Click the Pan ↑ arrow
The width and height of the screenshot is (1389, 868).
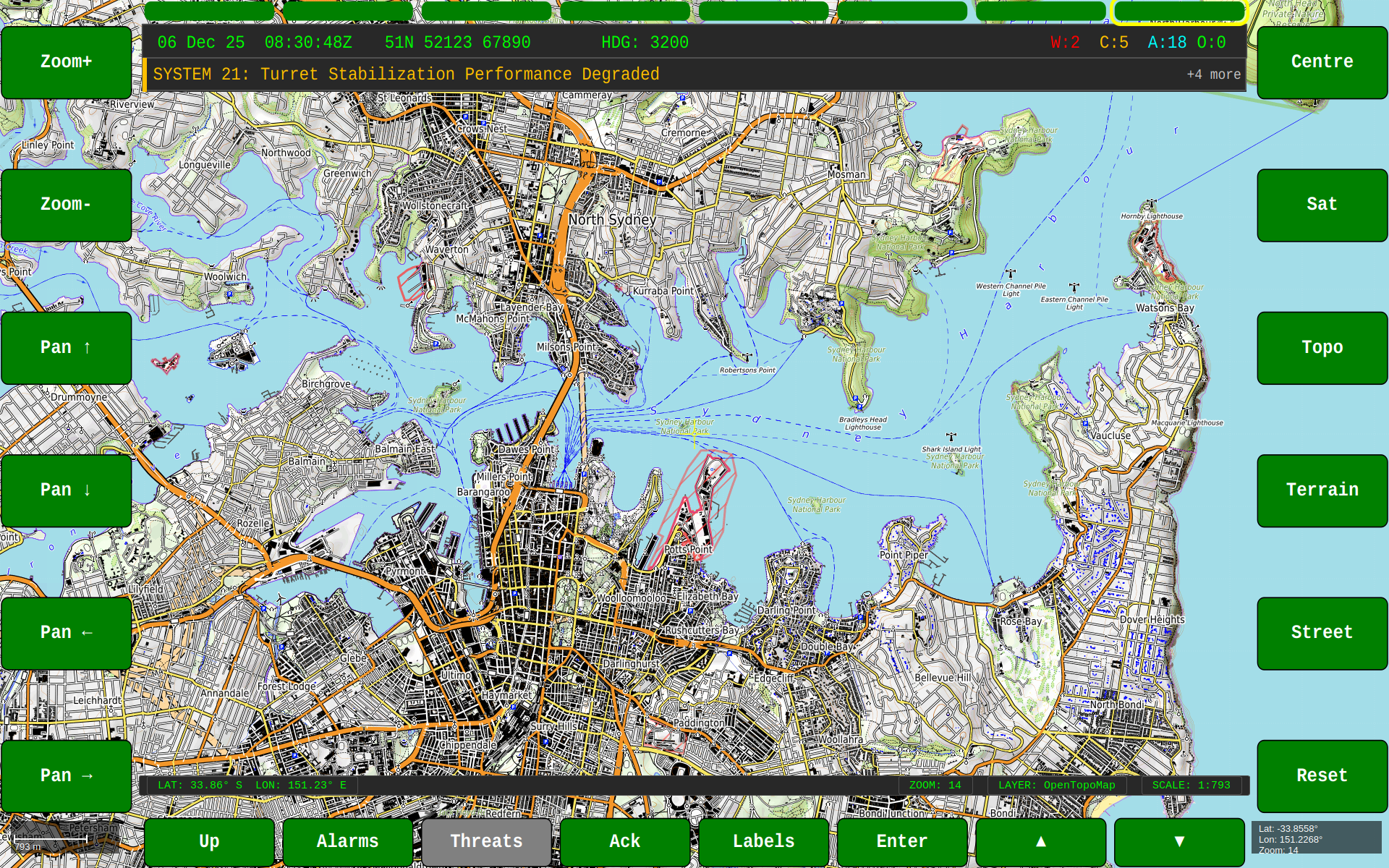tap(66, 347)
